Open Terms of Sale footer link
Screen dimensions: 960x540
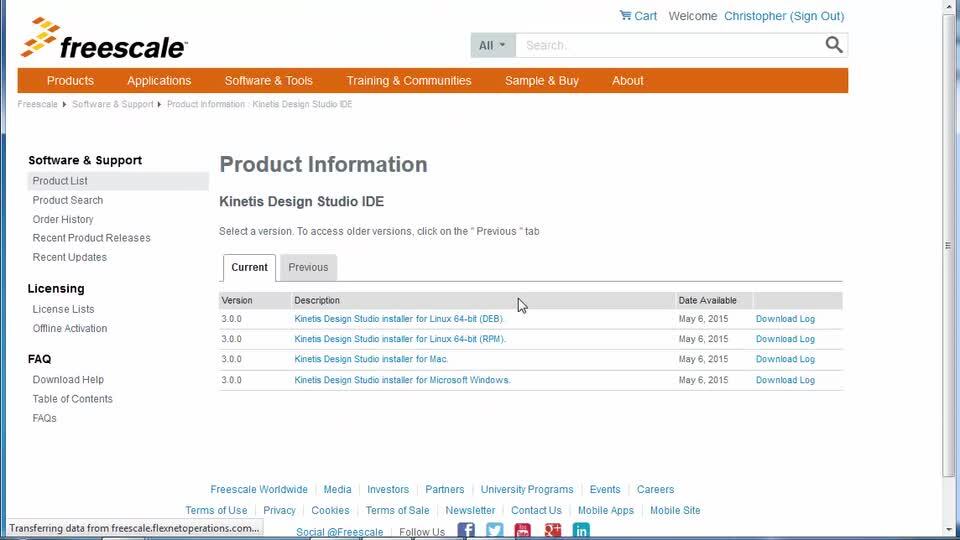click(x=397, y=511)
